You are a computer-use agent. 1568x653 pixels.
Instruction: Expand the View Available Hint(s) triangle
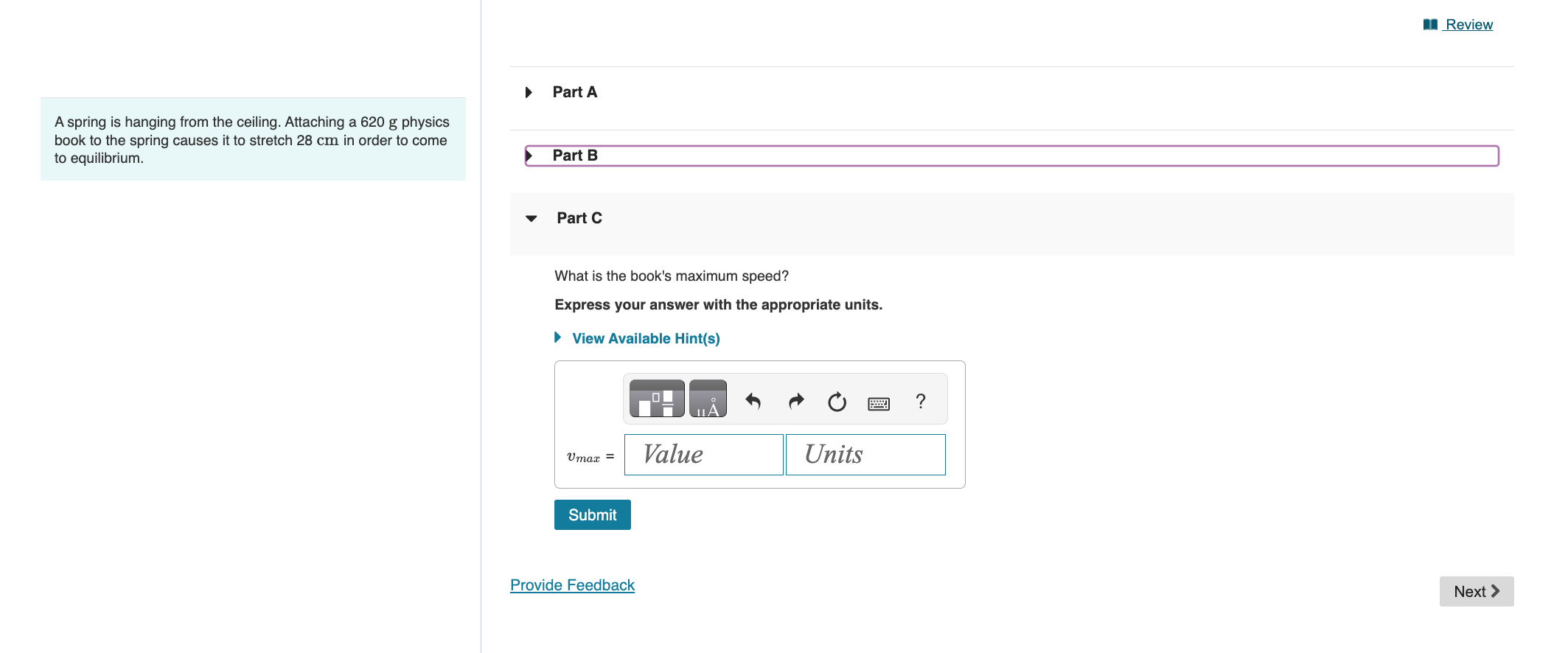tap(558, 338)
